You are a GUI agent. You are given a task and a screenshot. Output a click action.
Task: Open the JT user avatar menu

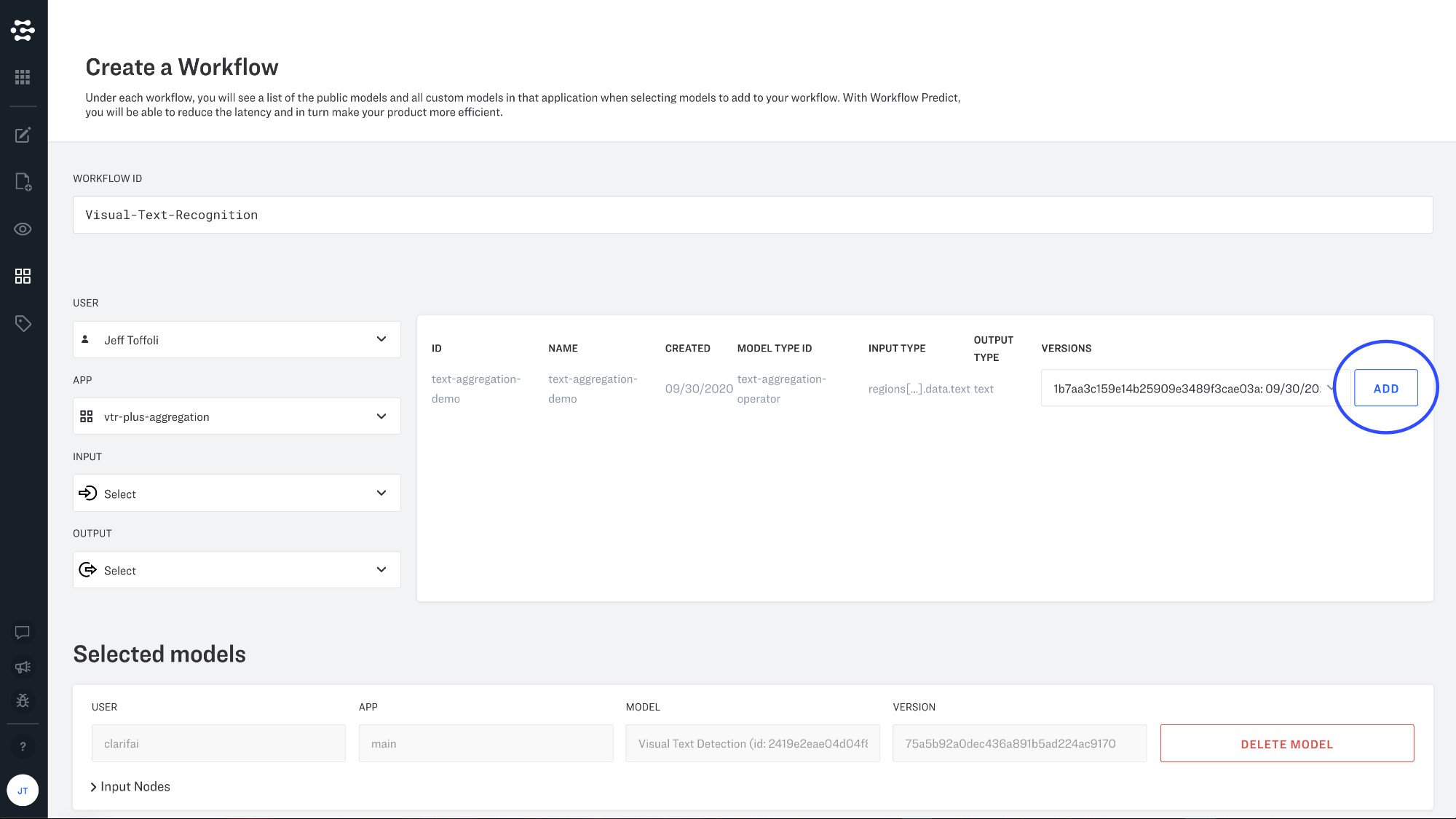click(23, 791)
